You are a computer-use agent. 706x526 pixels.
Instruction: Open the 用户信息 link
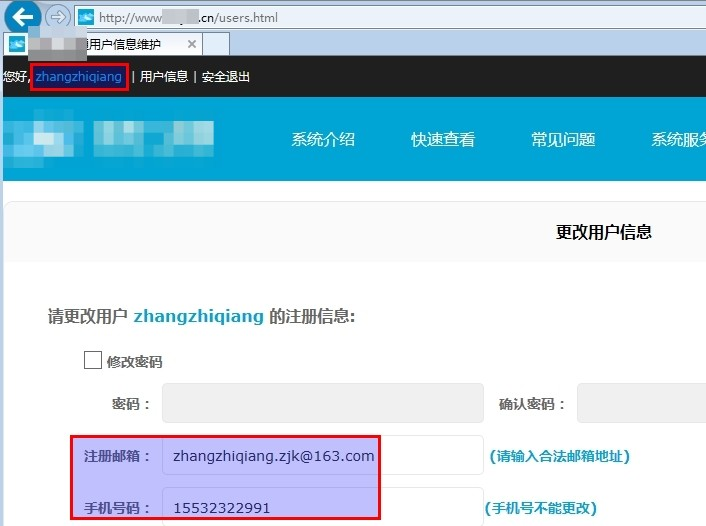click(x=164, y=77)
